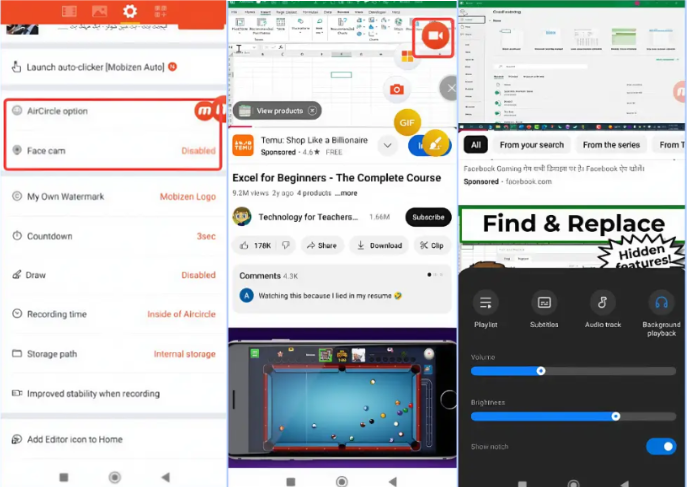Open Mobizen settings gear tab

pyautogui.click(x=130, y=11)
